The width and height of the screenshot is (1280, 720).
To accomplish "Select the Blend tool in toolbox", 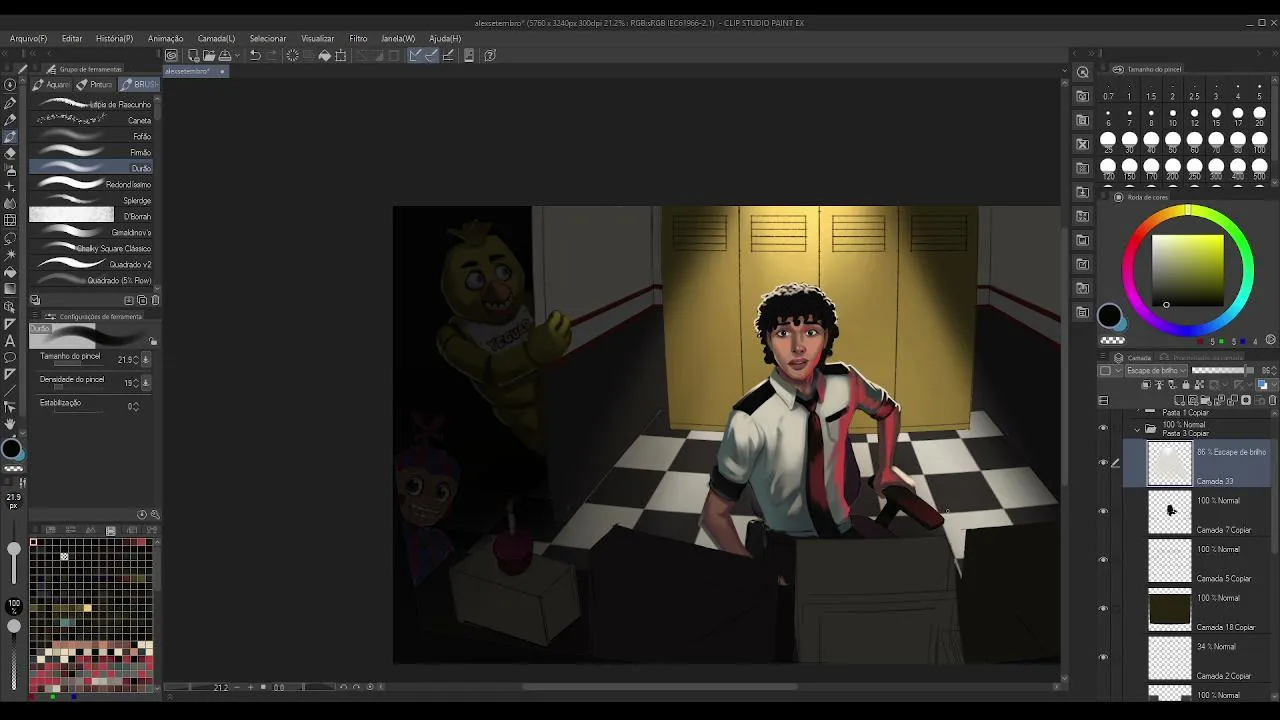I will (10, 204).
